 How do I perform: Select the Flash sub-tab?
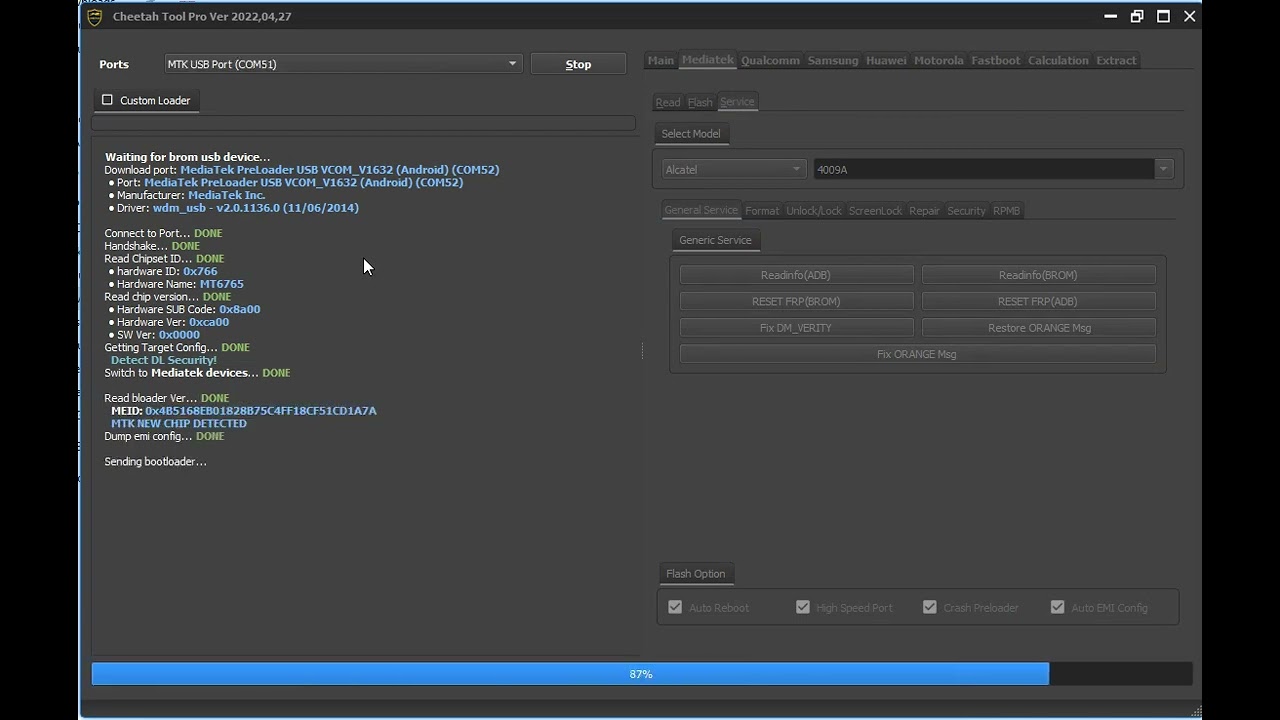[700, 102]
